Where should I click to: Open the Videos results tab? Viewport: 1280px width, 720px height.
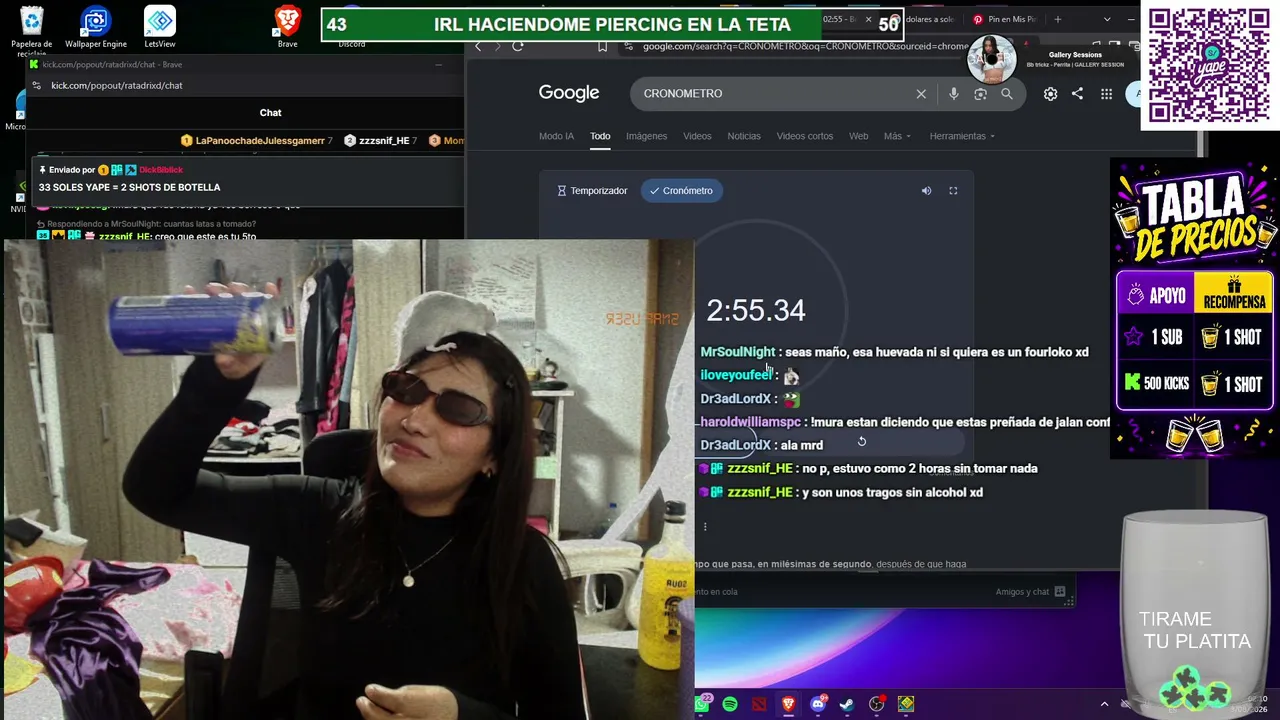pos(697,136)
